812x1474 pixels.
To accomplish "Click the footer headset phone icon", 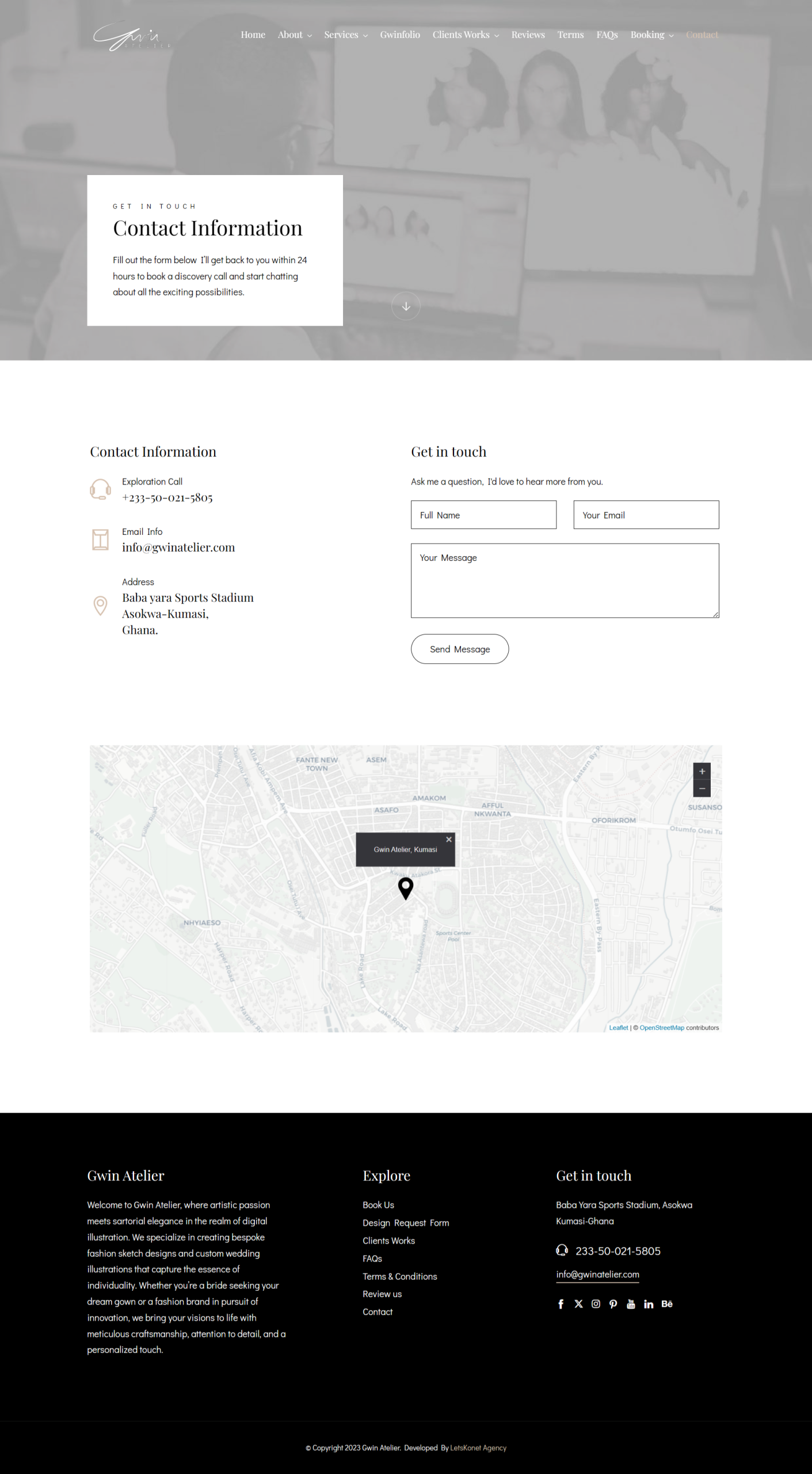I will pyautogui.click(x=562, y=1250).
